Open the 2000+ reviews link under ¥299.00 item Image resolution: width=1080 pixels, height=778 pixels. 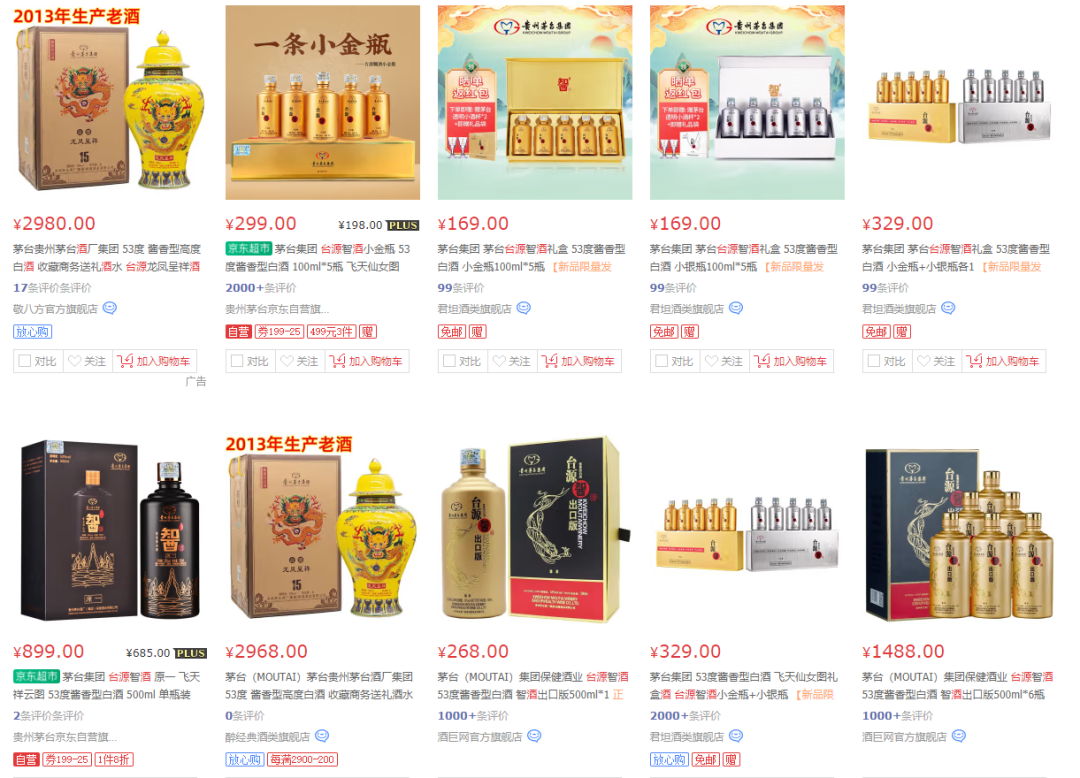tap(260, 288)
